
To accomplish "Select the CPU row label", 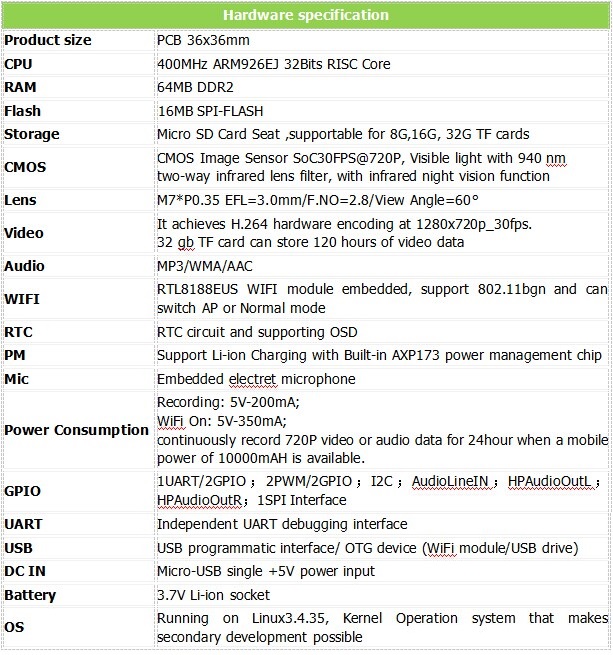I will tap(19, 64).
